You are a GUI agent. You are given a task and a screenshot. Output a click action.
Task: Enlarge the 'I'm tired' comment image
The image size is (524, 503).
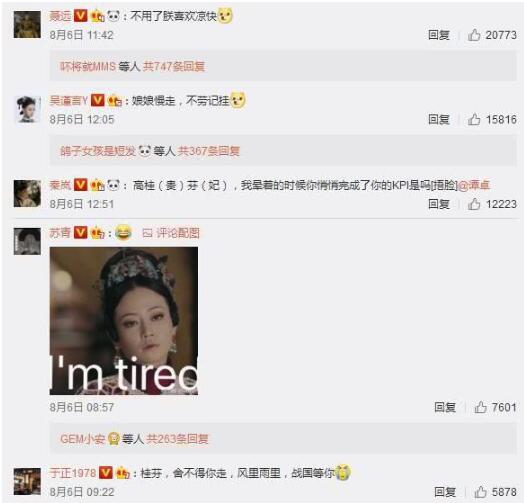click(124, 321)
